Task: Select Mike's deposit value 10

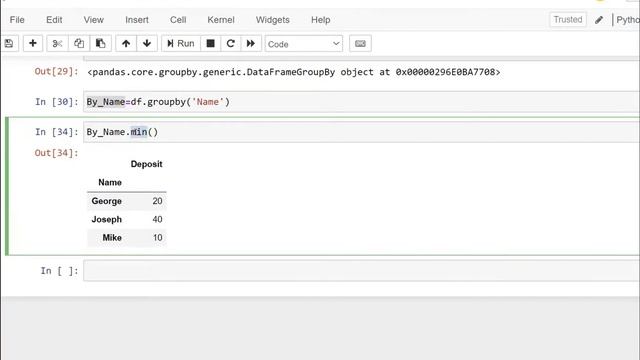Action: tap(158, 238)
